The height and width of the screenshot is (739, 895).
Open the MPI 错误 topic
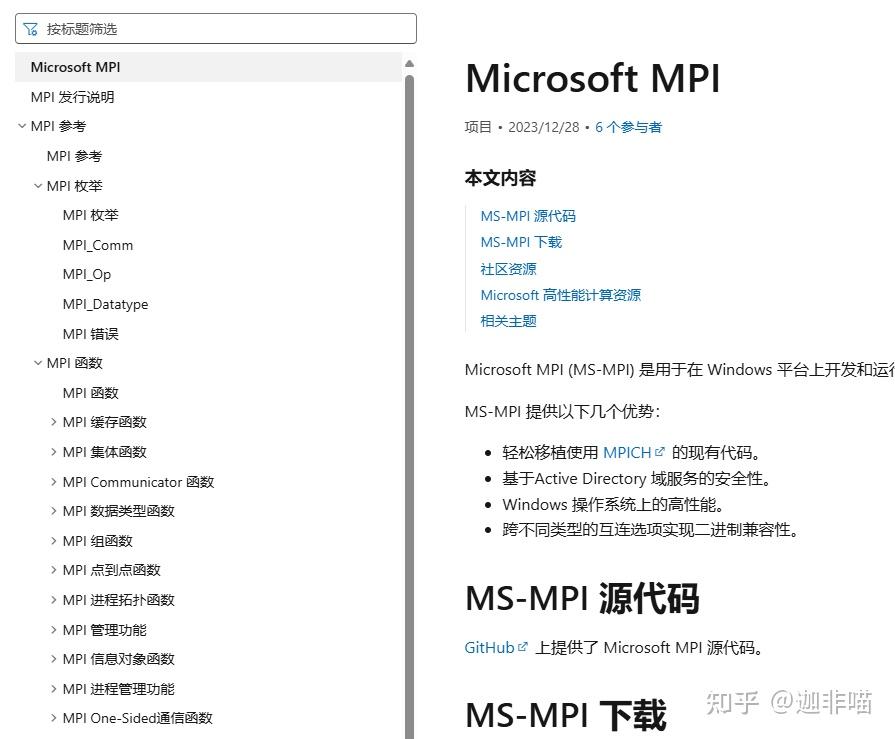click(90, 333)
